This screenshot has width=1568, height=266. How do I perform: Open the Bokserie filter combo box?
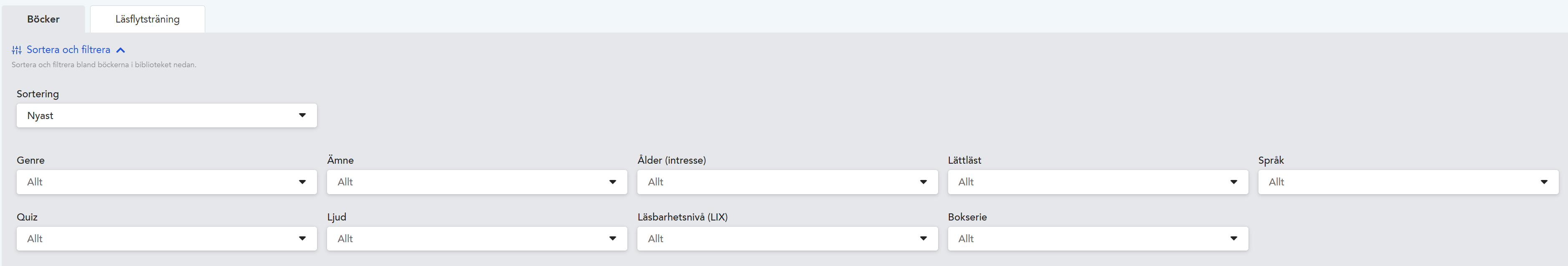(1098, 238)
